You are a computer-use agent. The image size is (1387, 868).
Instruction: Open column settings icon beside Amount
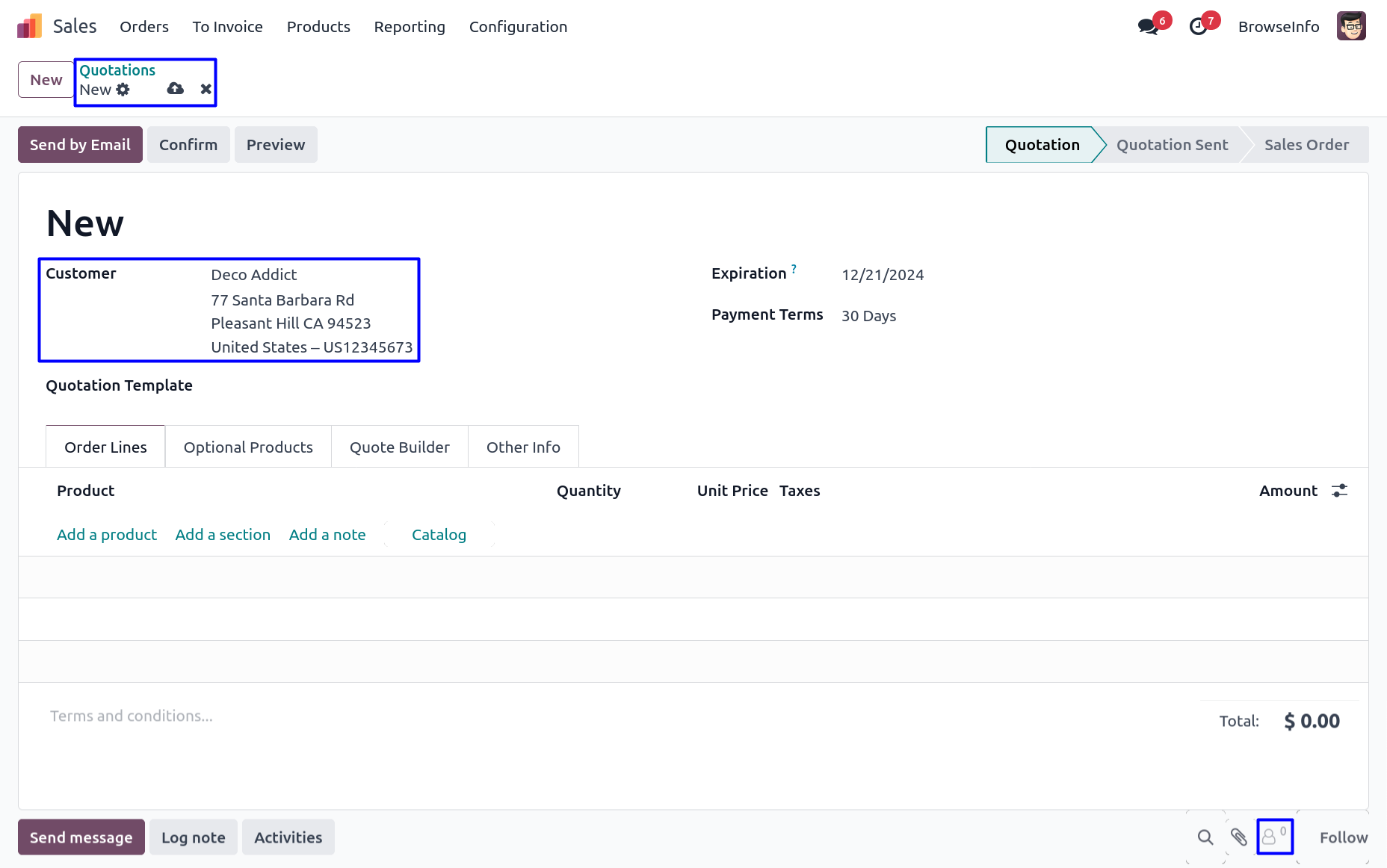1339,491
